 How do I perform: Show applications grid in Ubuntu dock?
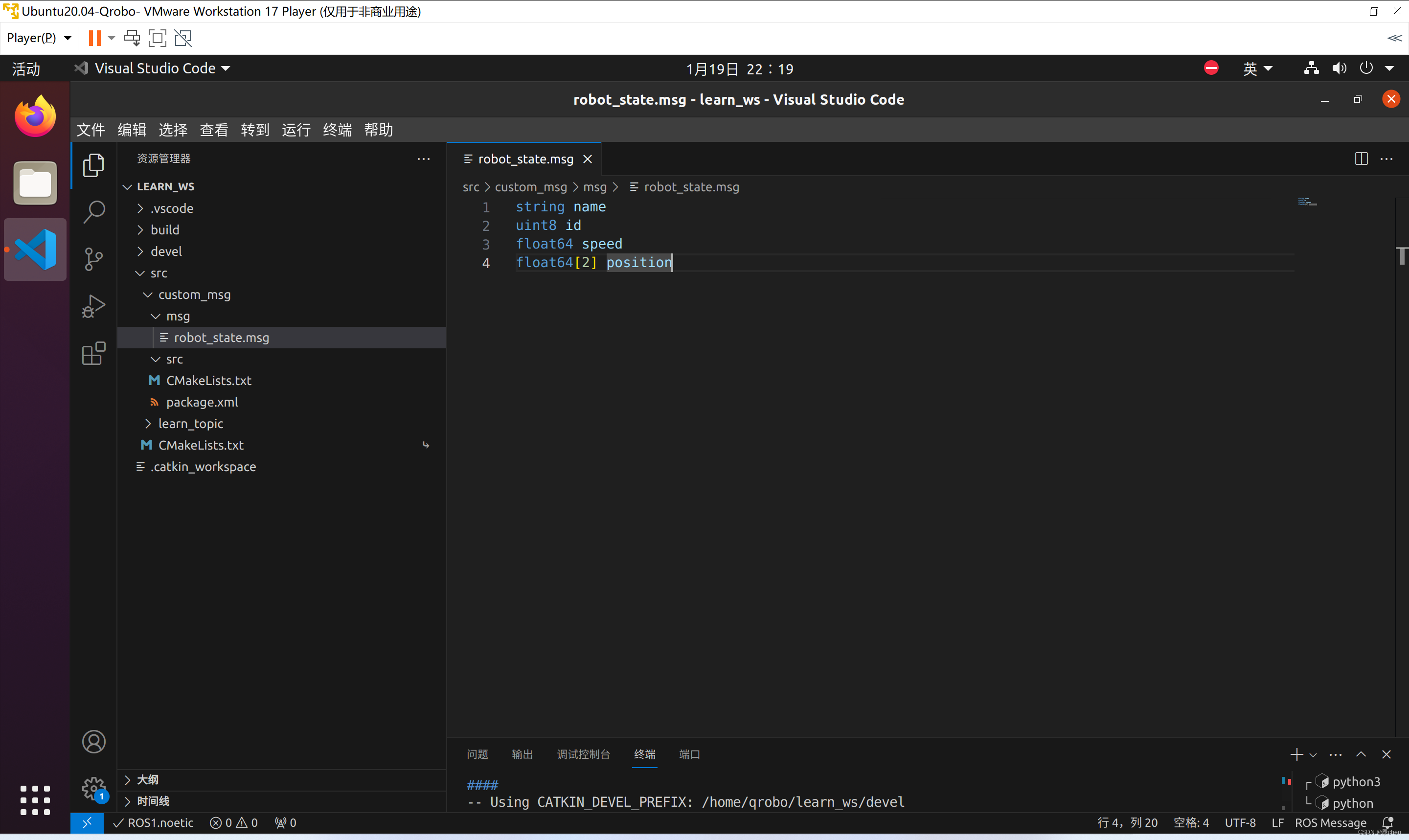click(35, 800)
